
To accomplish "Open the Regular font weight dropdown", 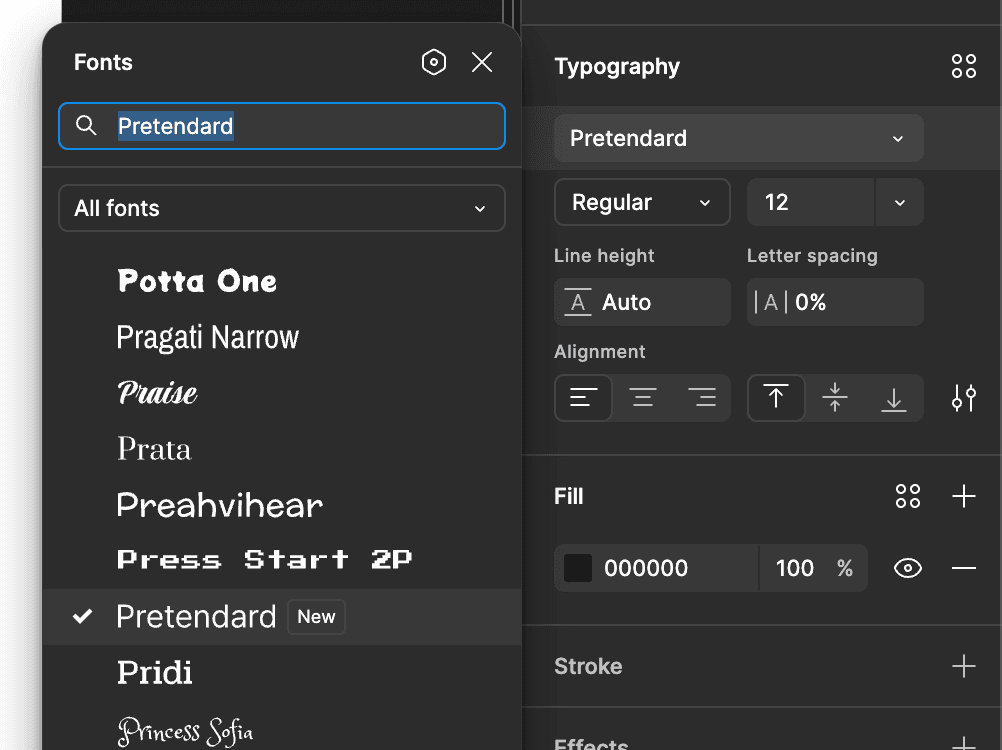I will click(x=641, y=203).
